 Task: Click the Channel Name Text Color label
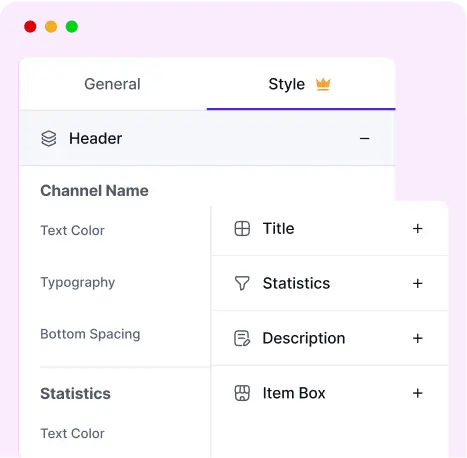[72, 230]
